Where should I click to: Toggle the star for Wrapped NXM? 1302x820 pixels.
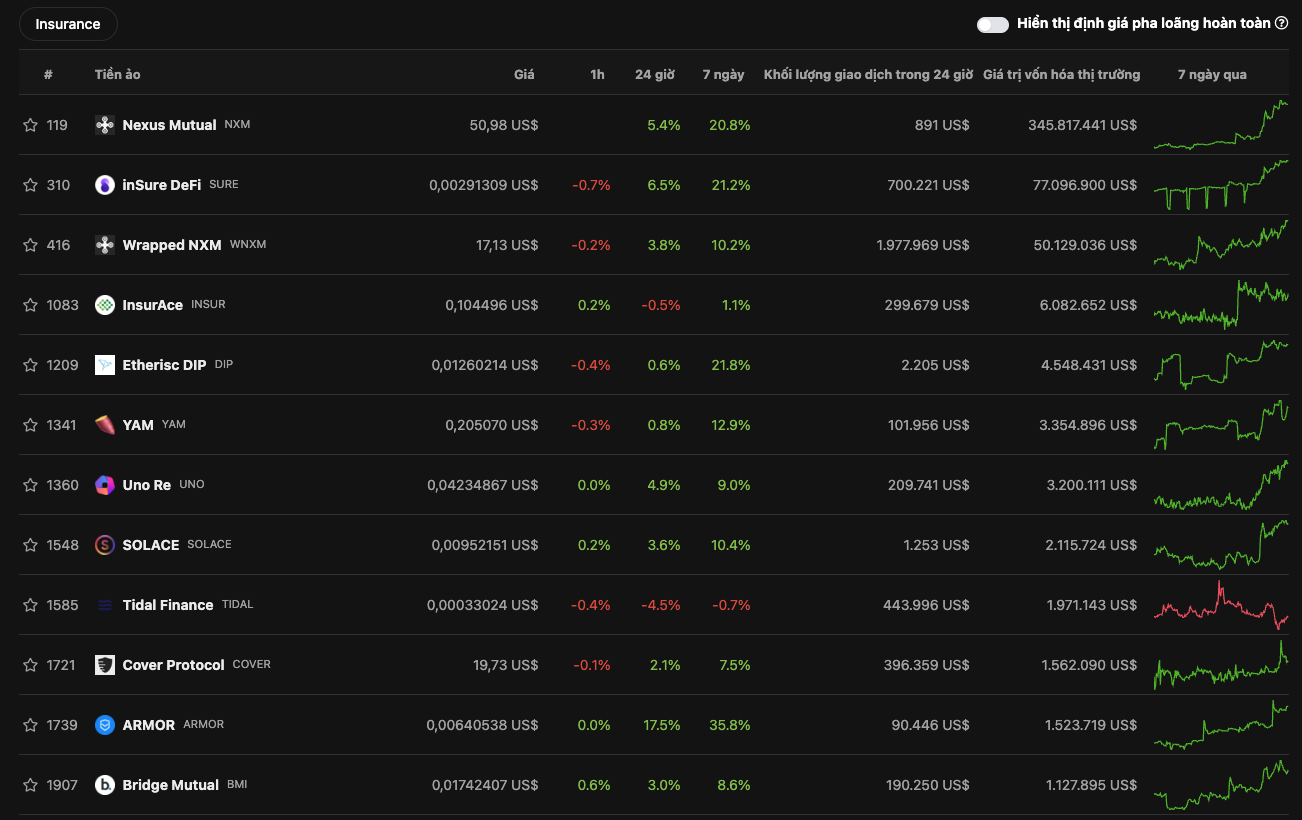pos(30,245)
